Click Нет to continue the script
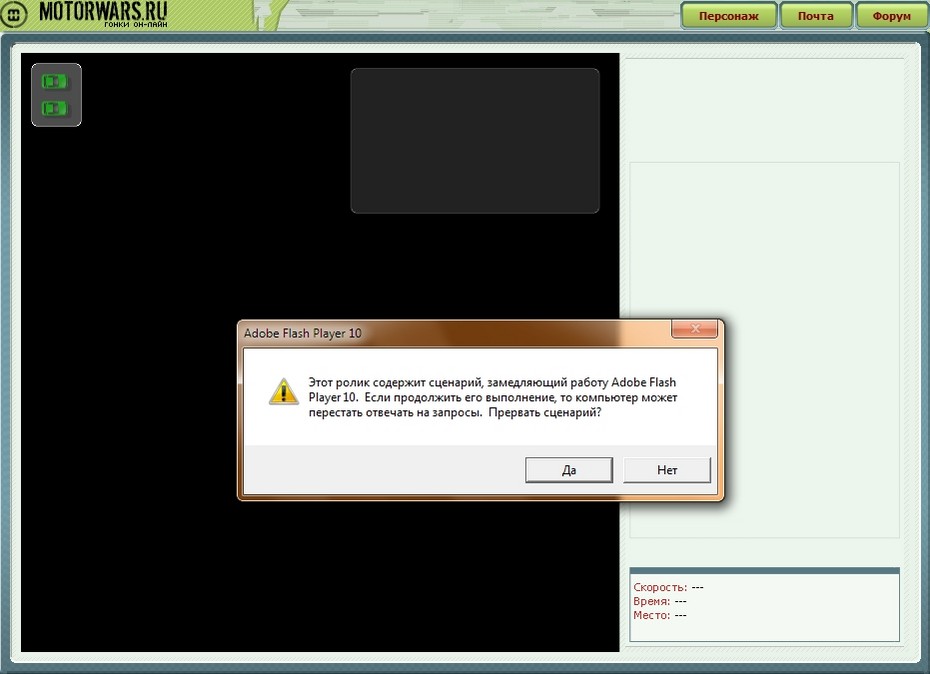Screen dimensions: 930x674 pos(667,470)
